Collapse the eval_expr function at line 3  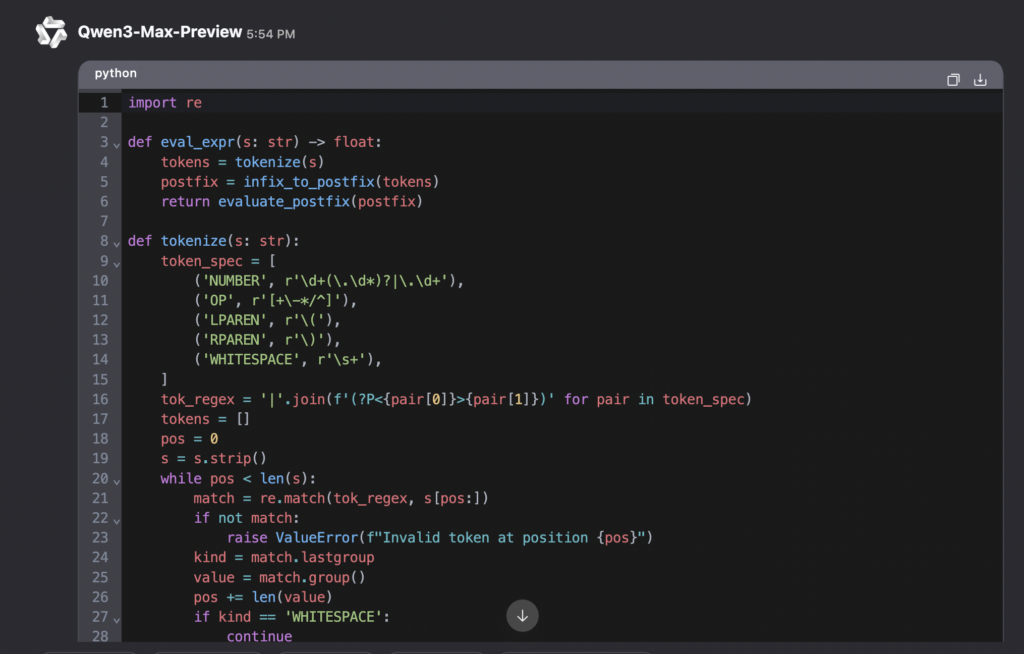tap(117, 144)
